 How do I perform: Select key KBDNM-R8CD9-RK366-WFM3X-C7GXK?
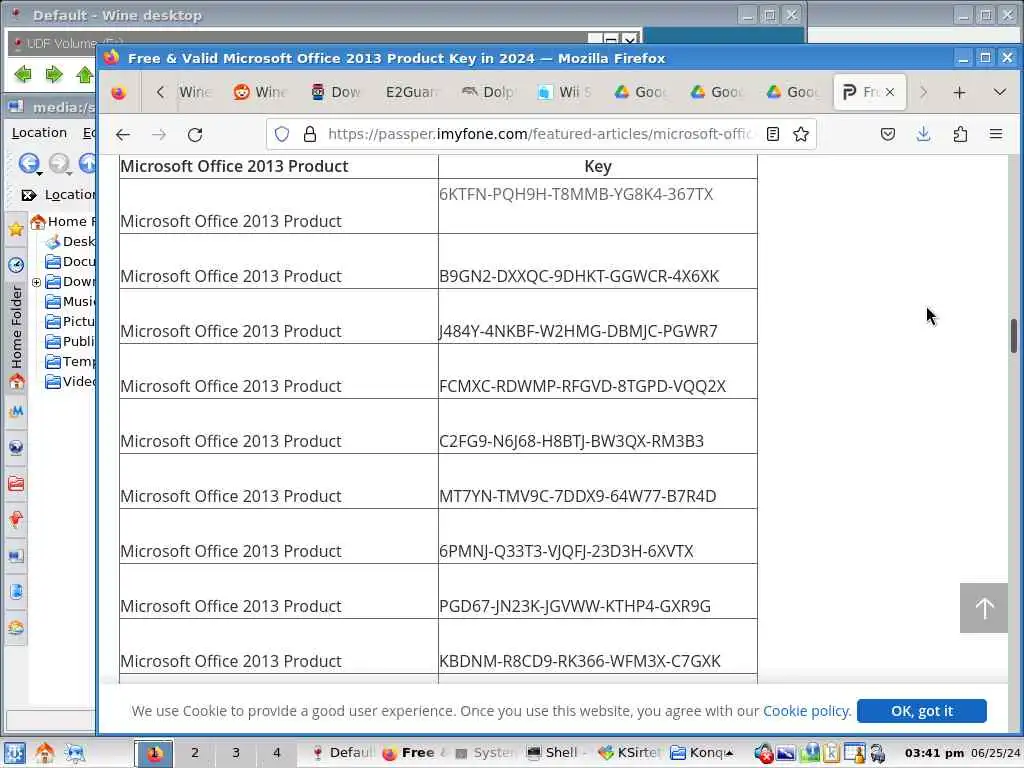click(x=580, y=661)
